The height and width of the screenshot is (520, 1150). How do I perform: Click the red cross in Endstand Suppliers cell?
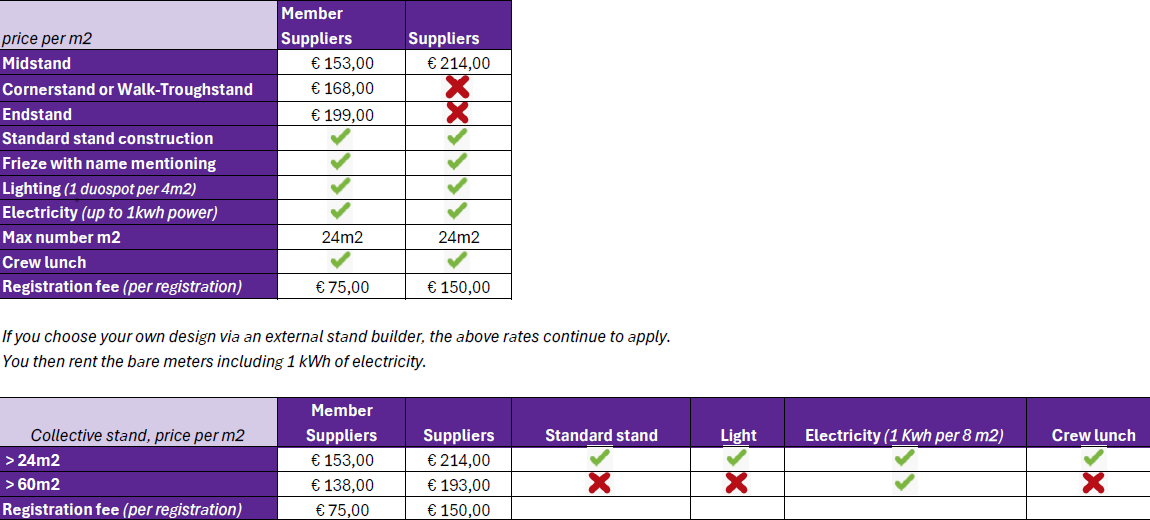[458, 113]
